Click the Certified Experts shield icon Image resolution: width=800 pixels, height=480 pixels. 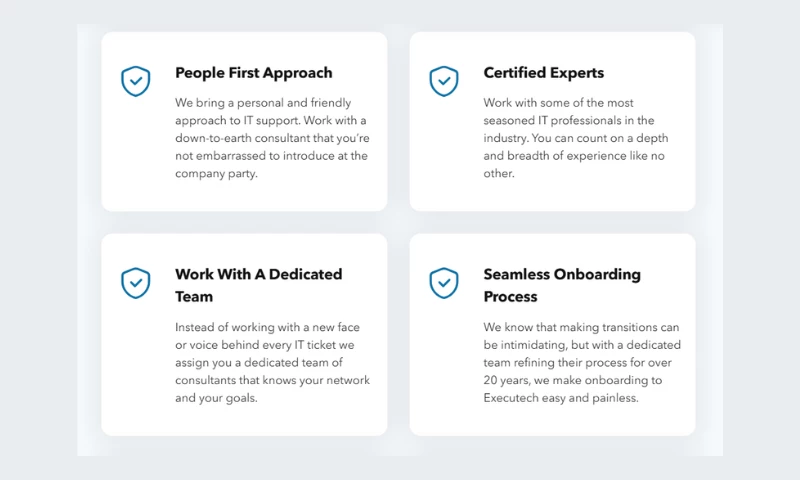tap(444, 81)
